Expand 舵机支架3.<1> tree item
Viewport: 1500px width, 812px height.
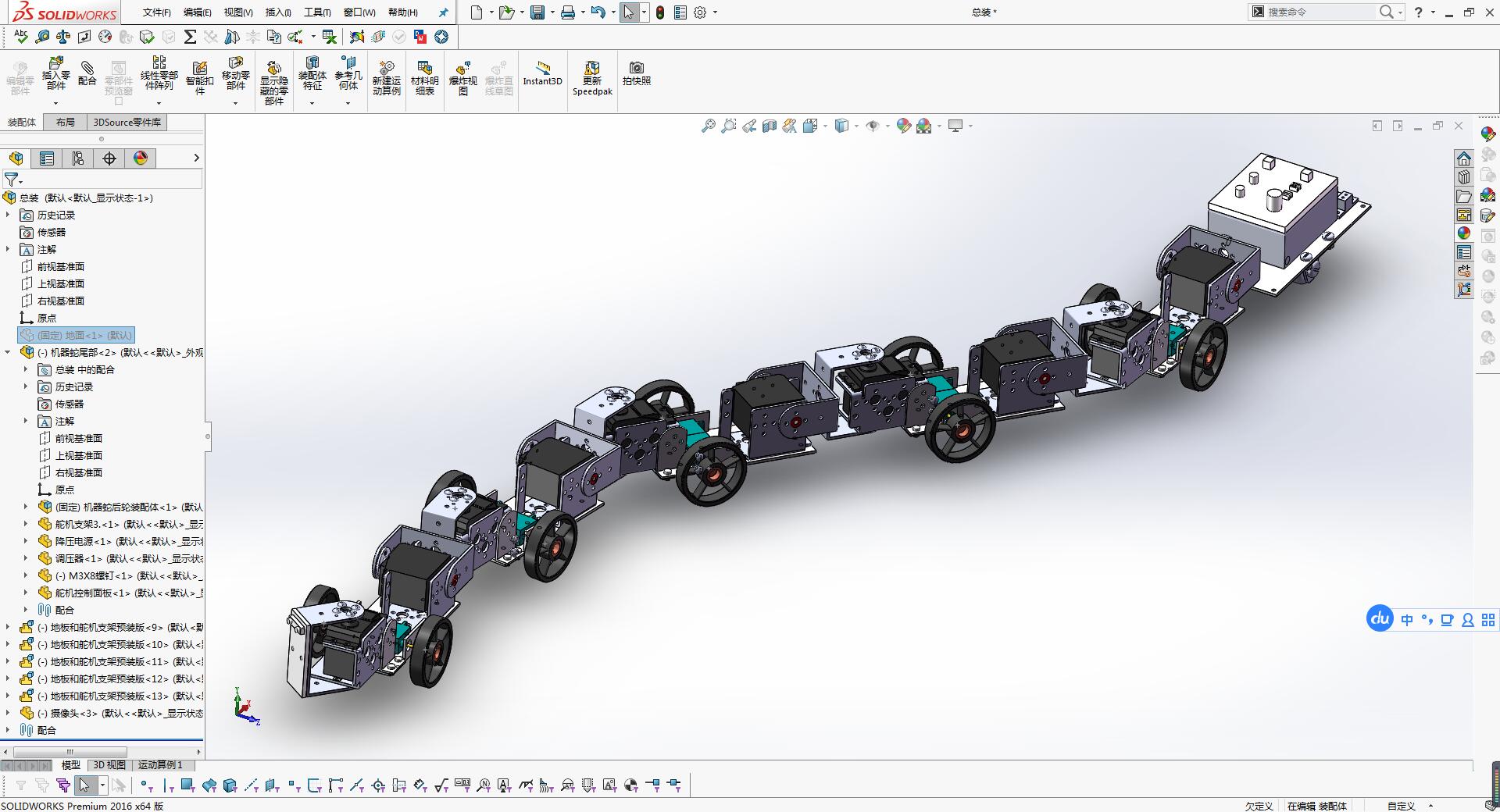coord(26,524)
